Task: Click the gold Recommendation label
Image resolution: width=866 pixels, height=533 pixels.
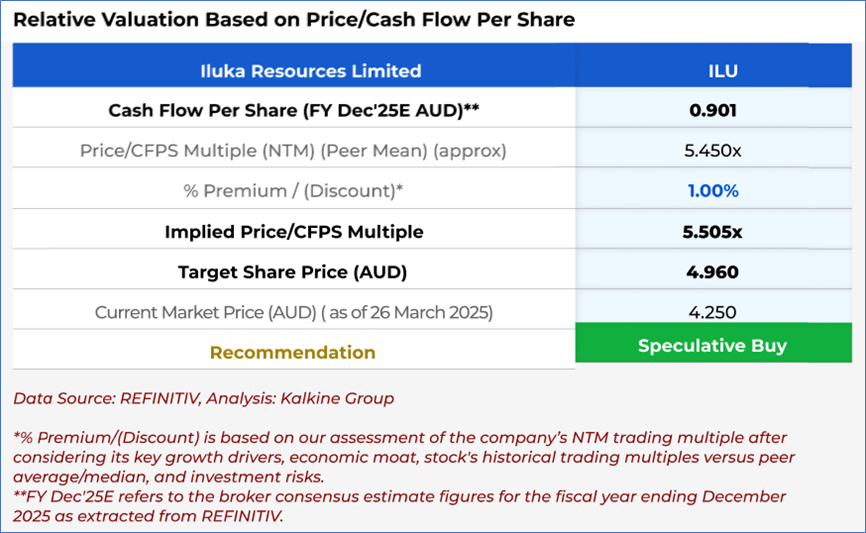Action: click(x=293, y=352)
